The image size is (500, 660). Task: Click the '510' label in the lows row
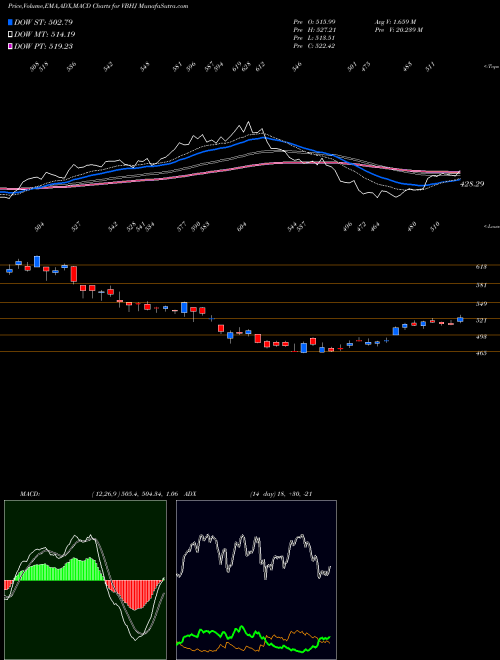tap(435, 226)
